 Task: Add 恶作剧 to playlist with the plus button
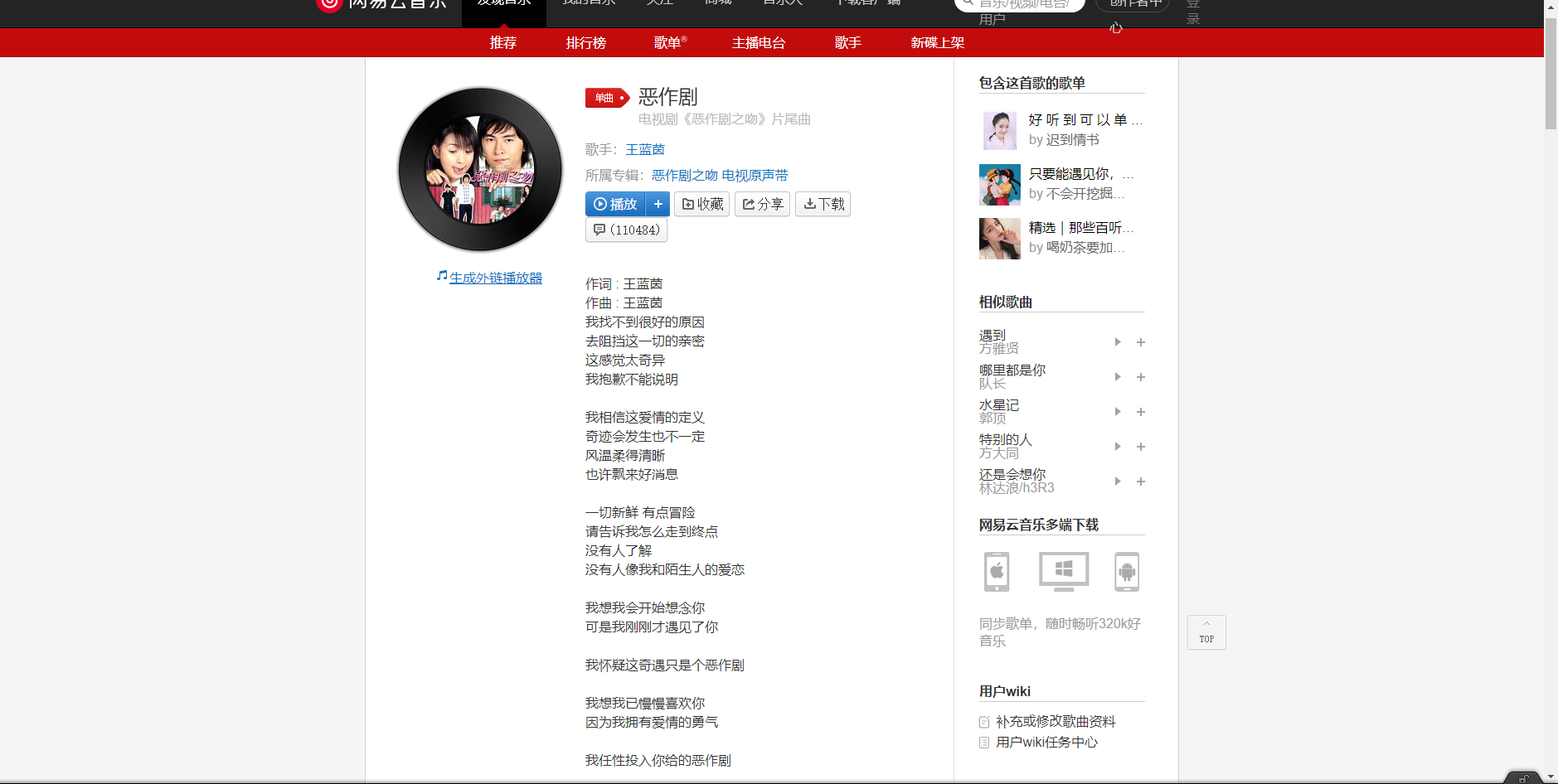click(658, 204)
